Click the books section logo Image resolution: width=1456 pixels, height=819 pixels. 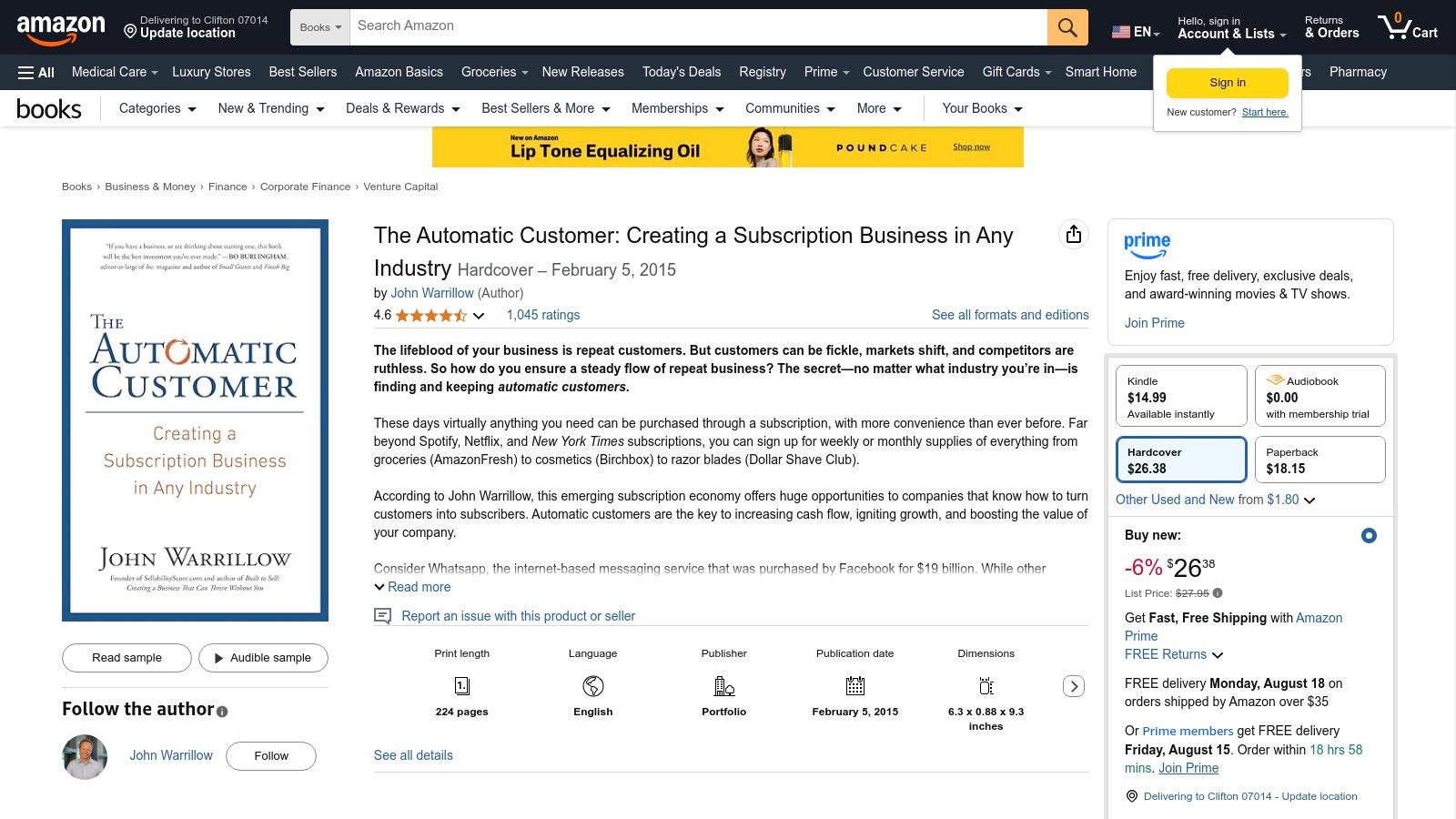point(49,109)
